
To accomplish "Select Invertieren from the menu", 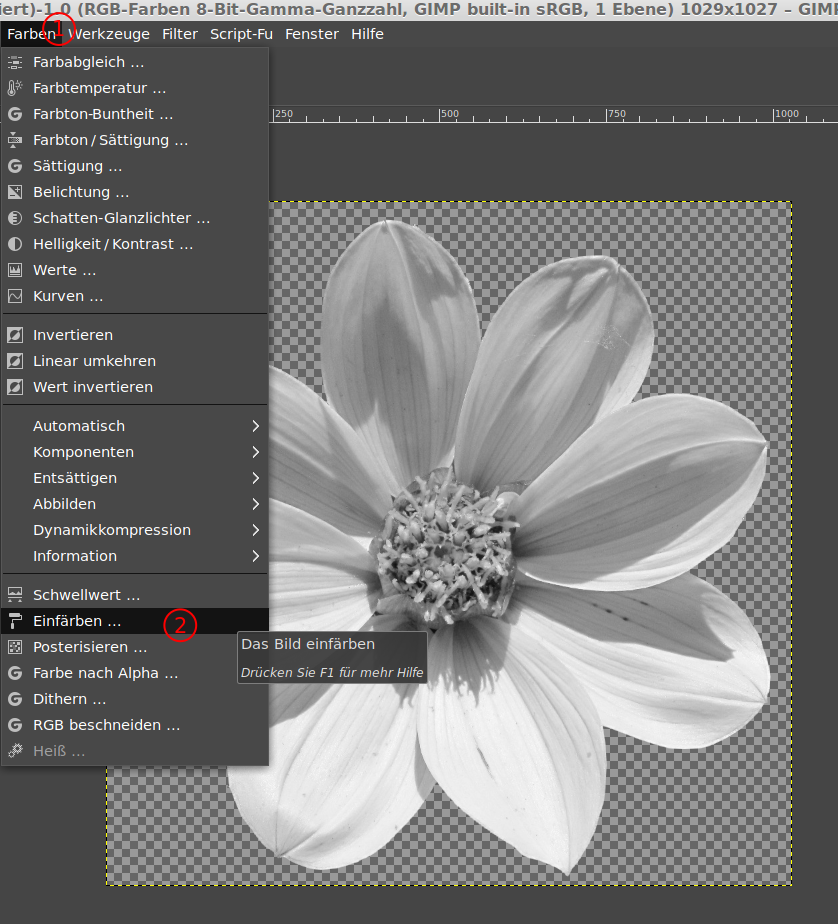I will tap(73, 335).
